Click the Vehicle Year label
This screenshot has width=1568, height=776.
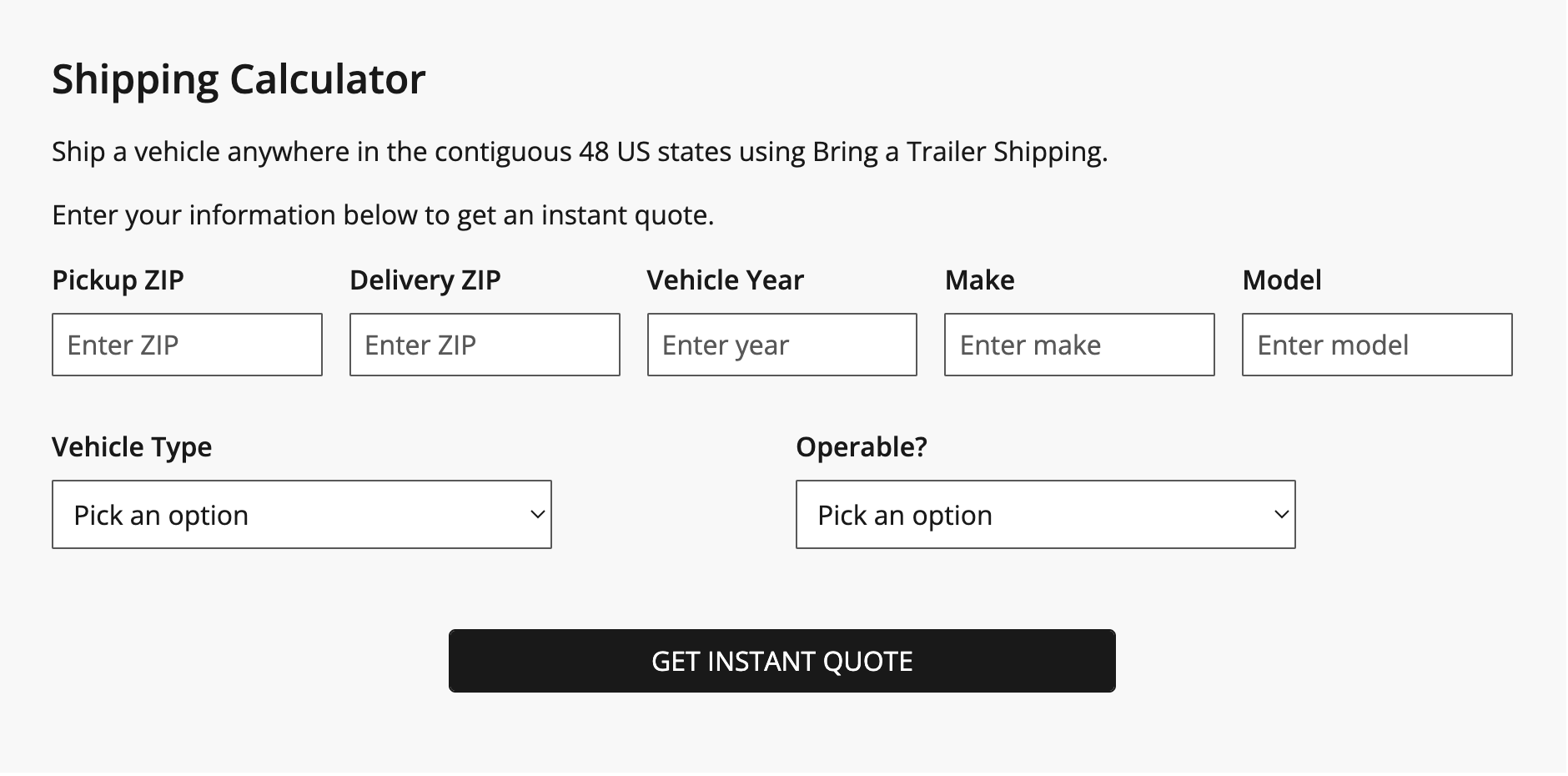[725, 280]
